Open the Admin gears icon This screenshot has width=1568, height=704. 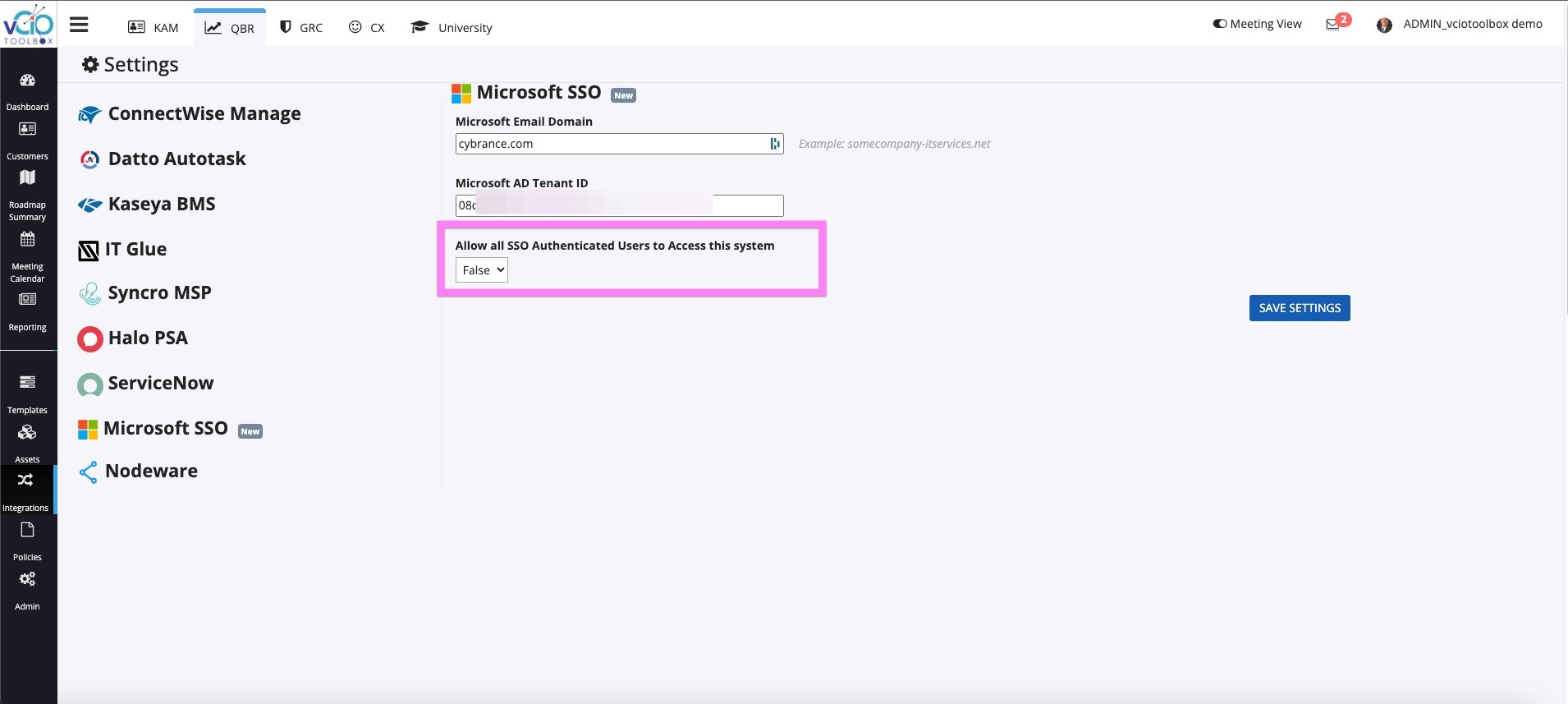click(27, 579)
